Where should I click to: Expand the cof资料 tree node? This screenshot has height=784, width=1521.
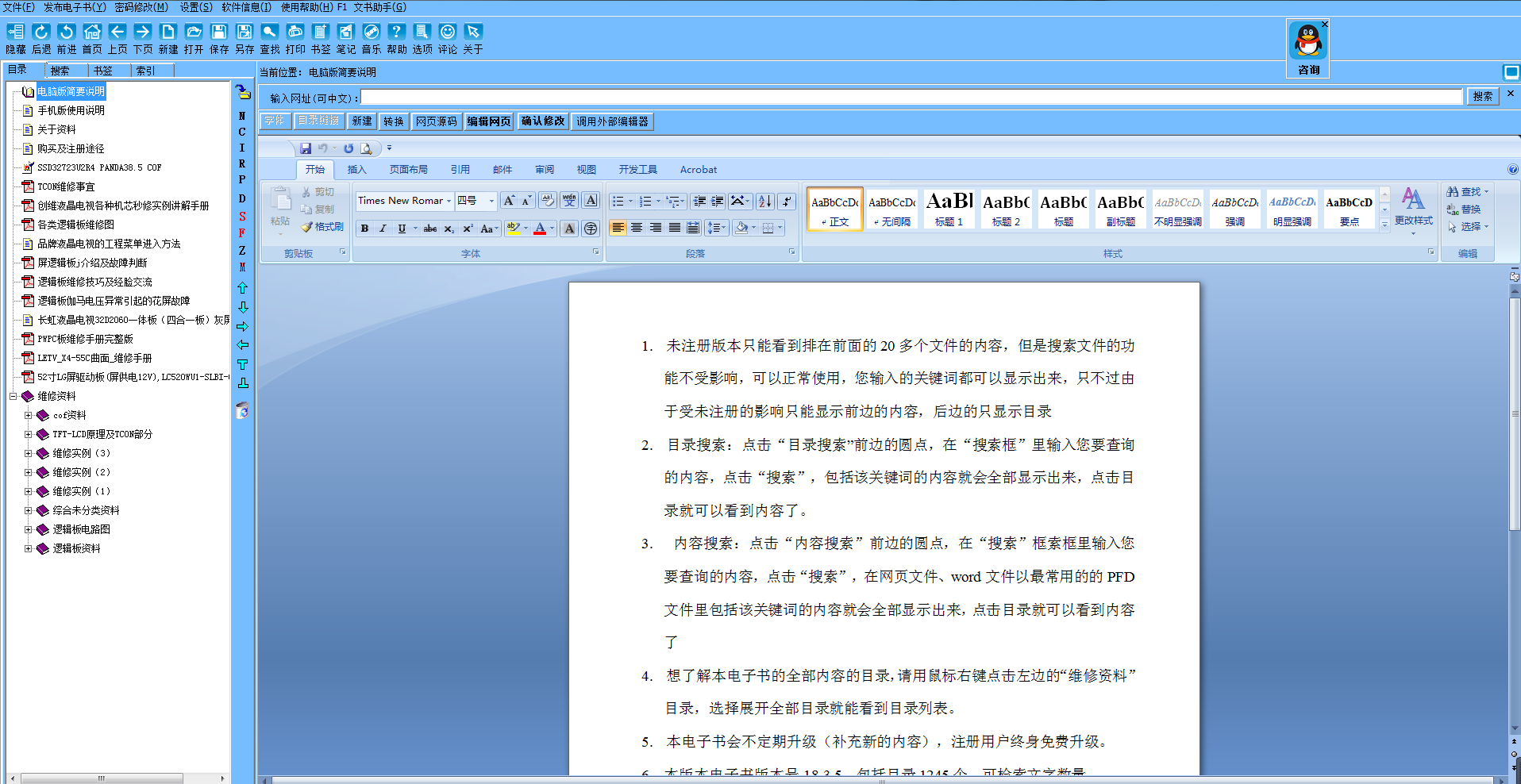coord(28,415)
